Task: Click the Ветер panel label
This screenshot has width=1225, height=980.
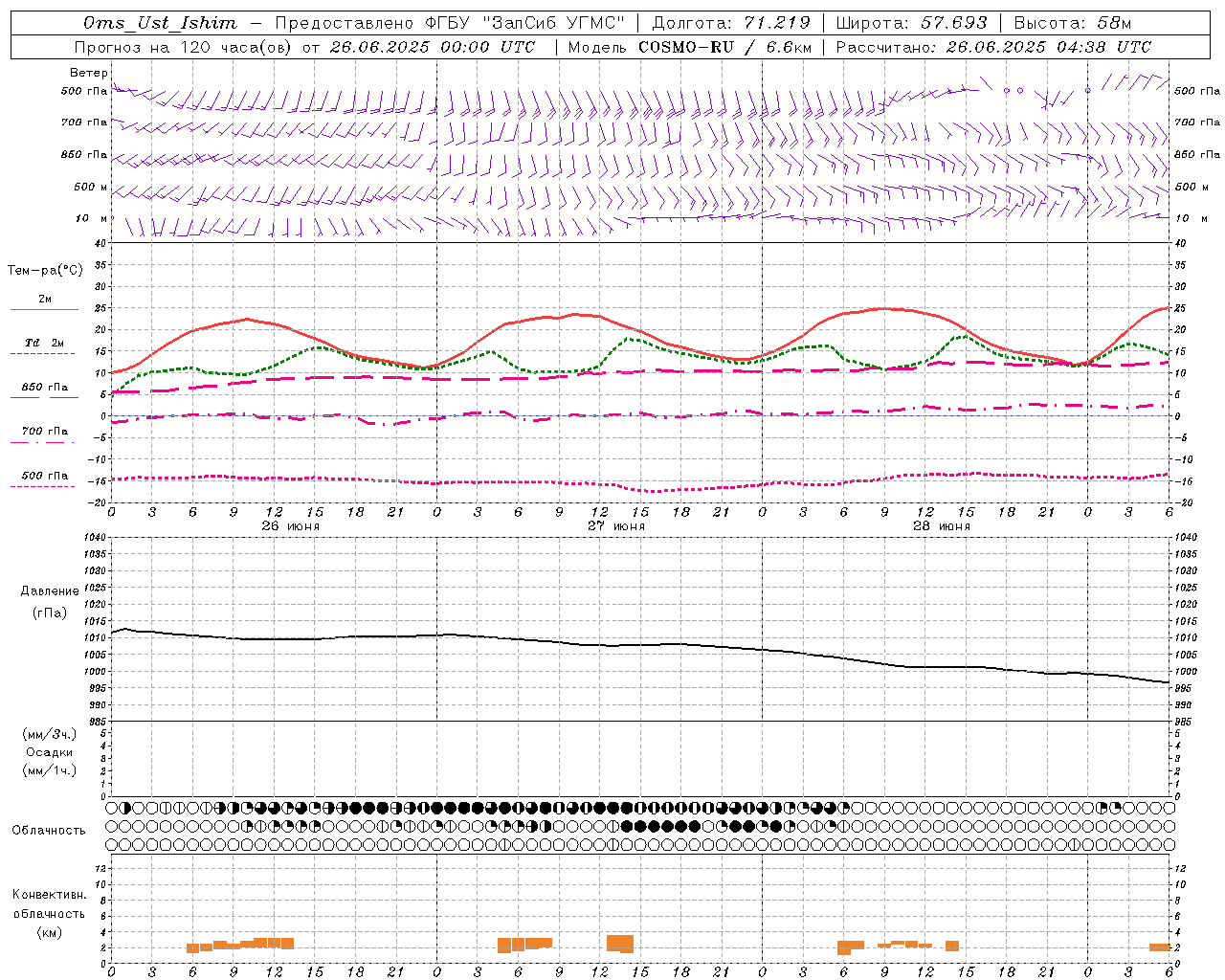Action: pyautogui.click(x=88, y=73)
